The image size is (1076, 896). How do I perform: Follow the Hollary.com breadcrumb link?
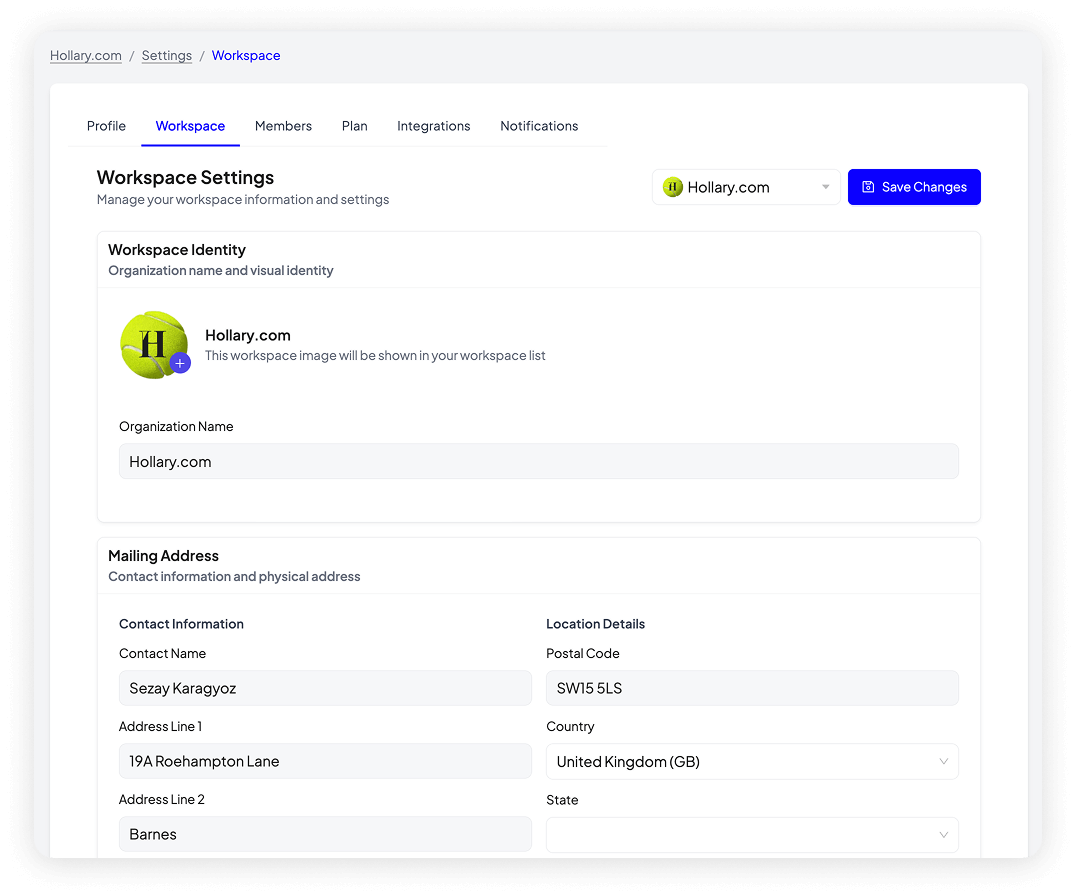[x=86, y=56]
